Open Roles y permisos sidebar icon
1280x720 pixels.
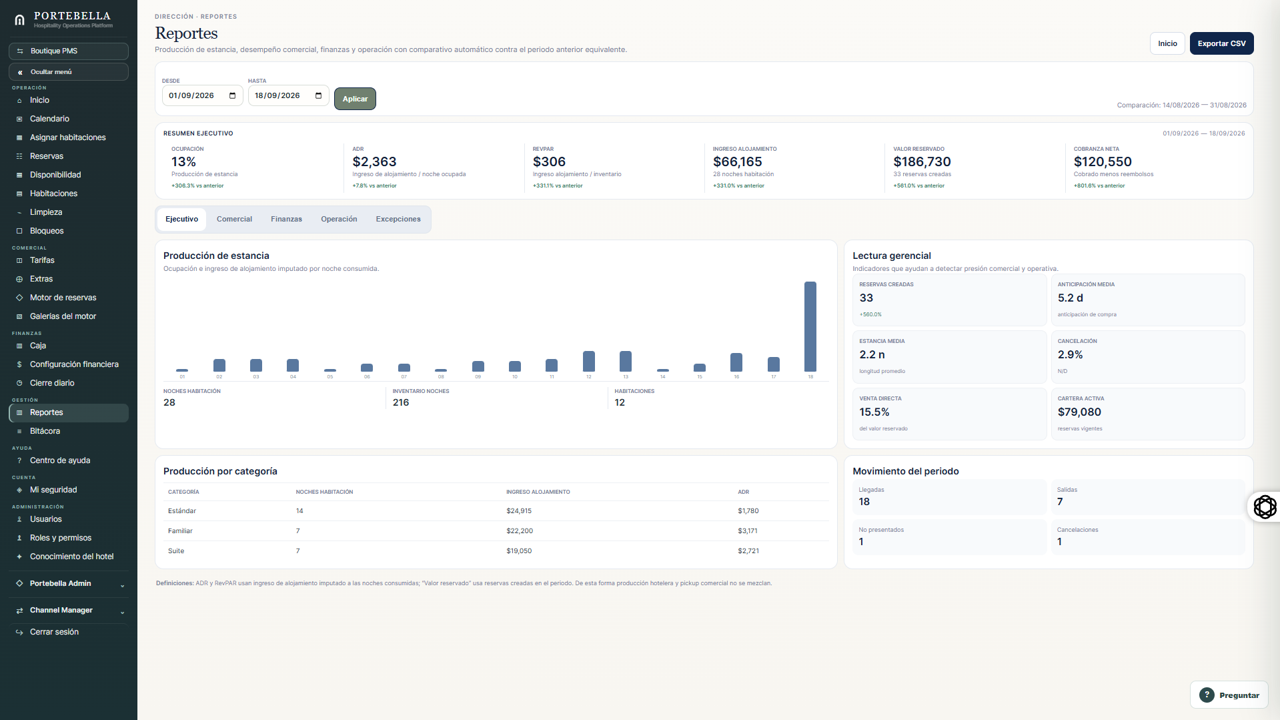pos(19,538)
